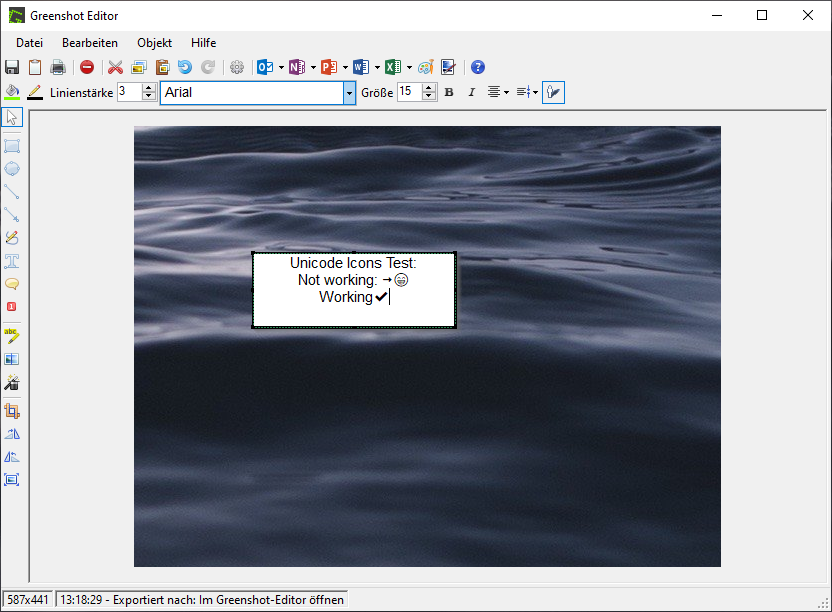The height and width of the screenshot is (612, 832).
Task: Select the Crop tool
Action: 12,410
